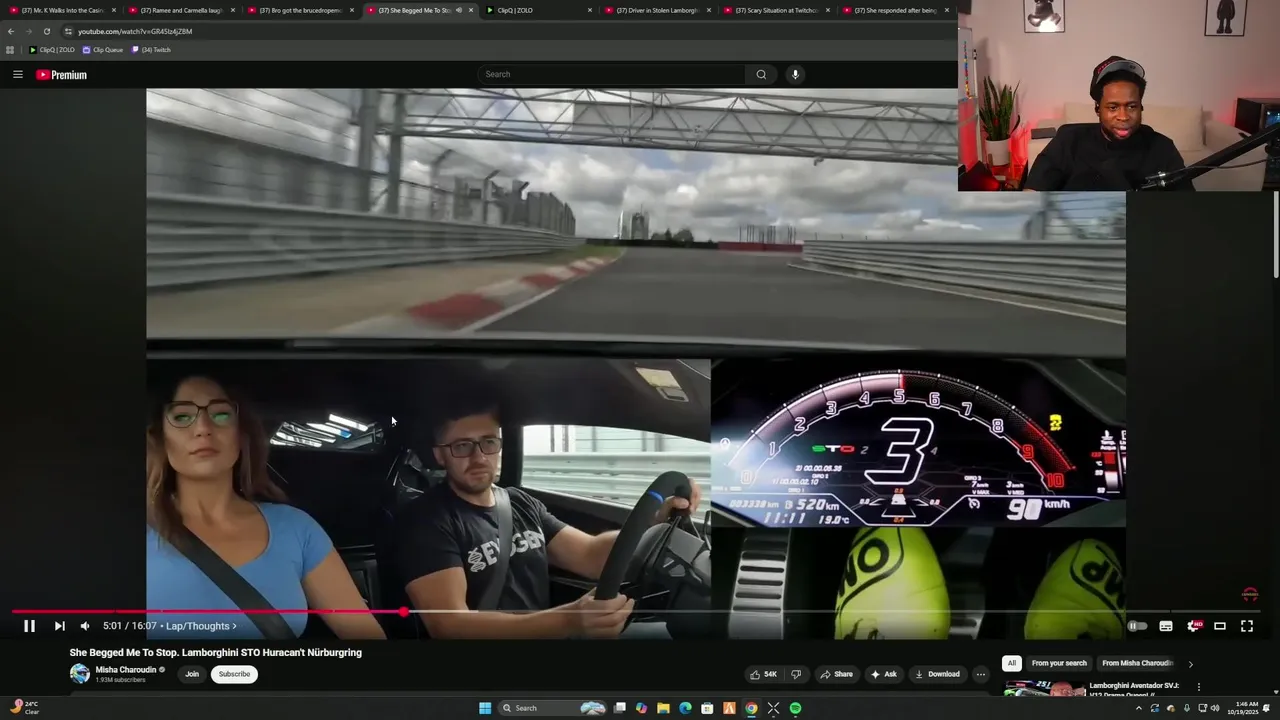This screenshot has width=1280, height=720.
Task: Switch to theater mode
Action: click(1220, 626)
